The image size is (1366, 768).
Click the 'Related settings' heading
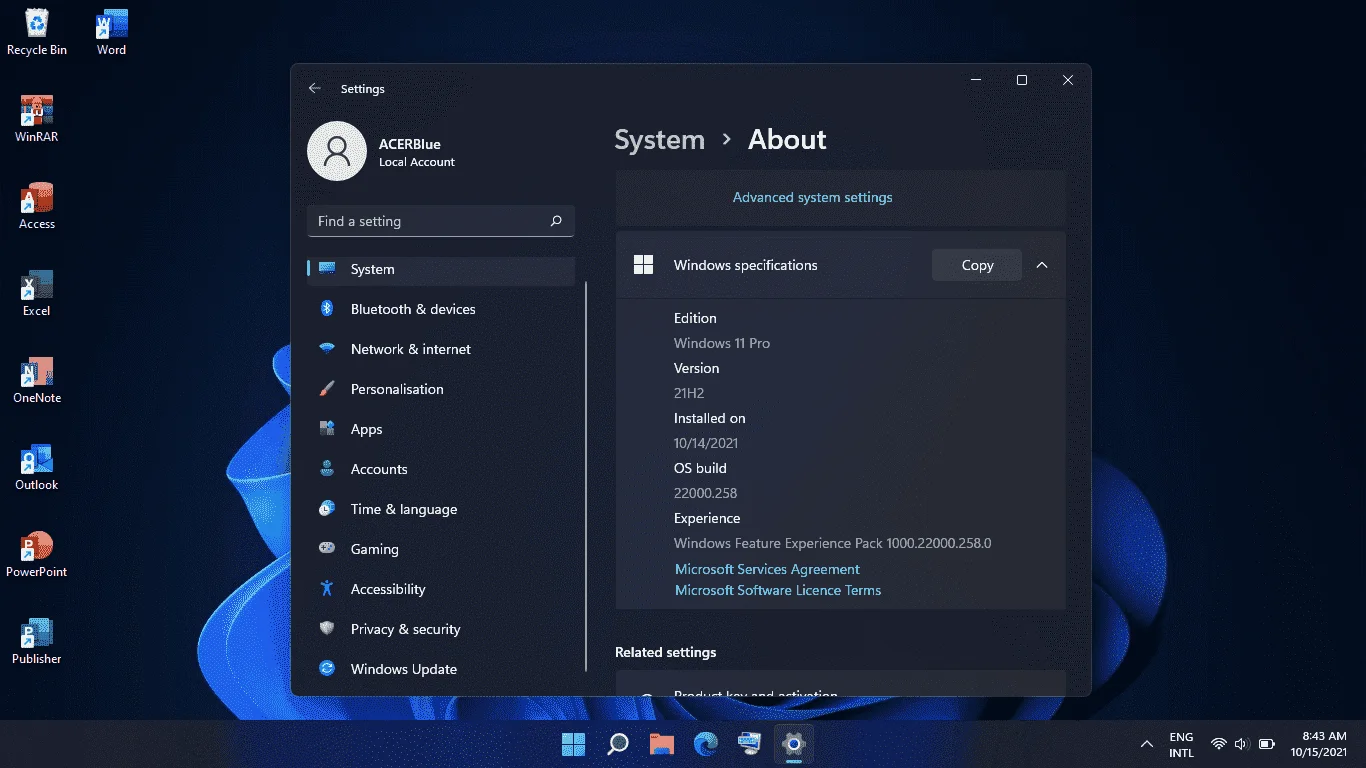point(666,652)
